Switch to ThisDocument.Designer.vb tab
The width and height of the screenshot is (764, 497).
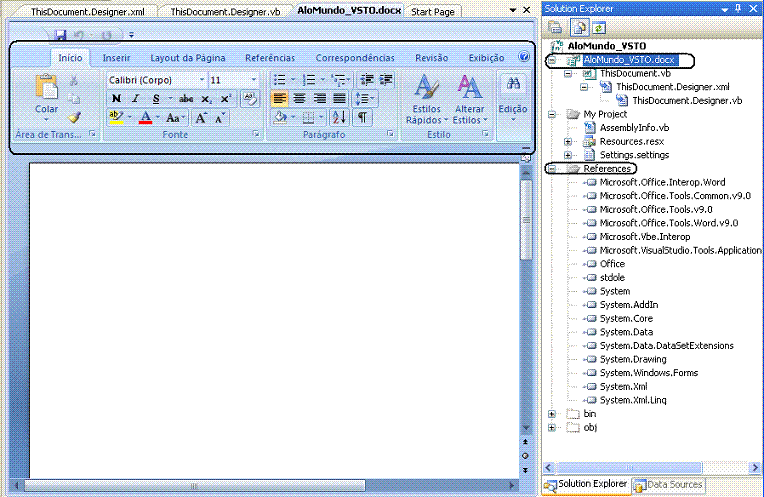[225, 12]
